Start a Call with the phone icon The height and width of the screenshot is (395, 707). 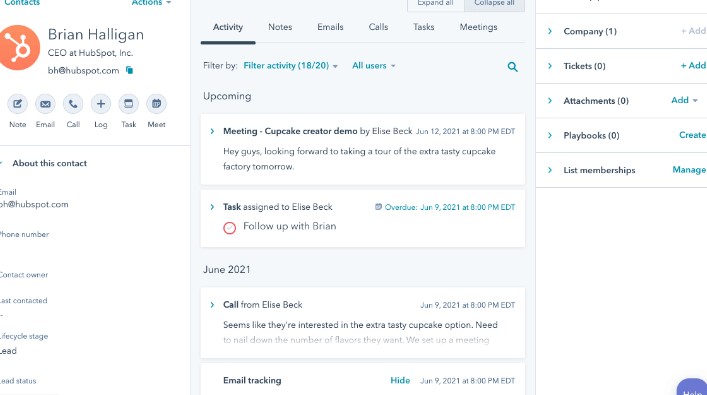point(73,104)
